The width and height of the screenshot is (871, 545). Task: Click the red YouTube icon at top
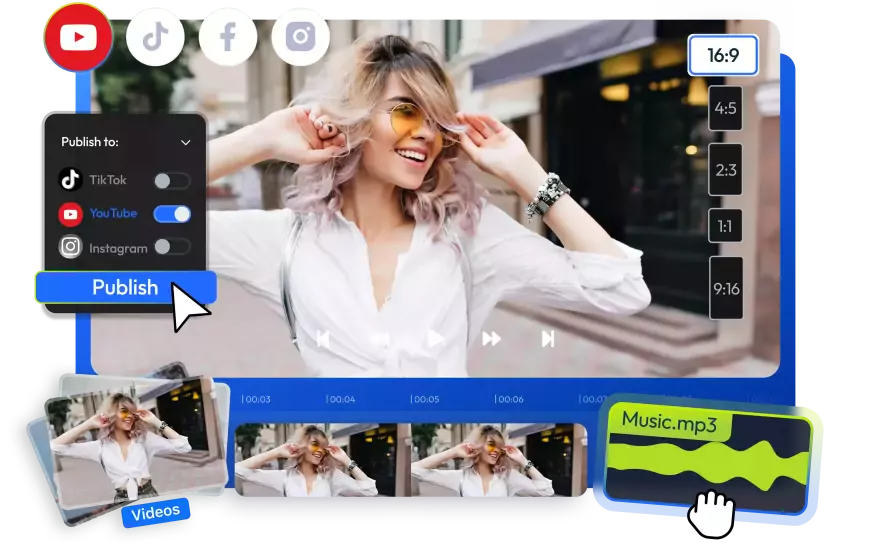tap(78, 37)
